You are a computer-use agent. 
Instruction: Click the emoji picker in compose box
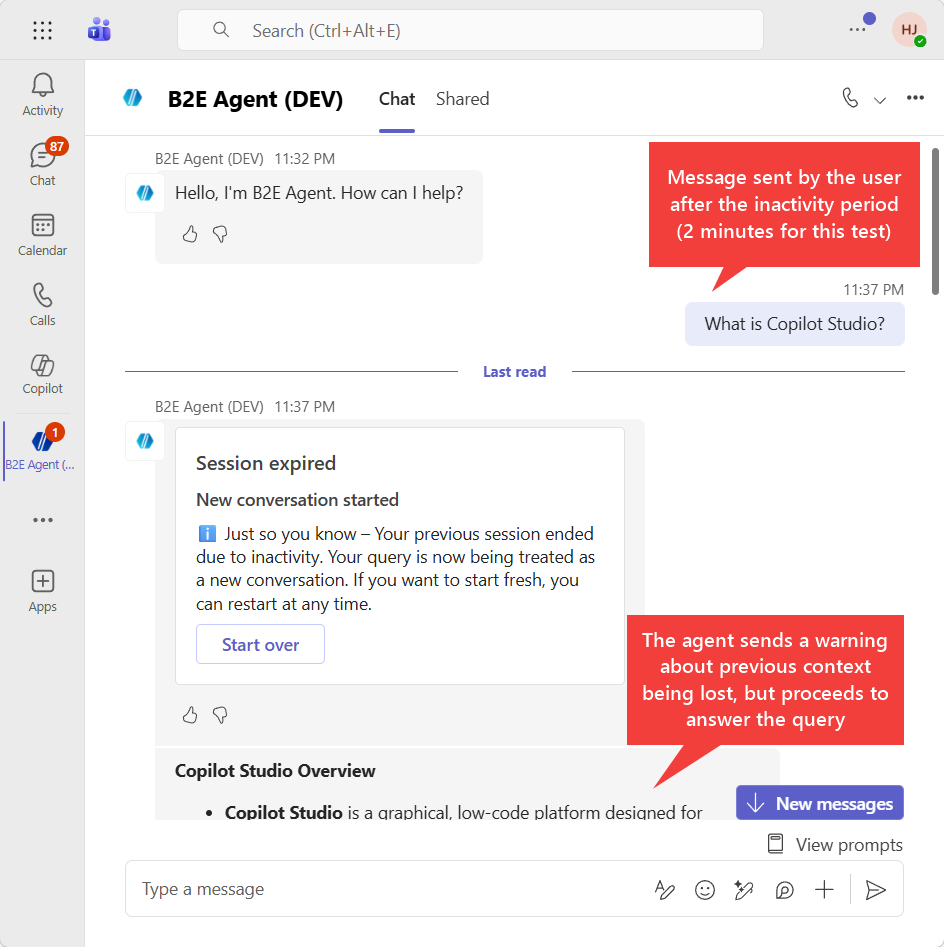(705, 890)
